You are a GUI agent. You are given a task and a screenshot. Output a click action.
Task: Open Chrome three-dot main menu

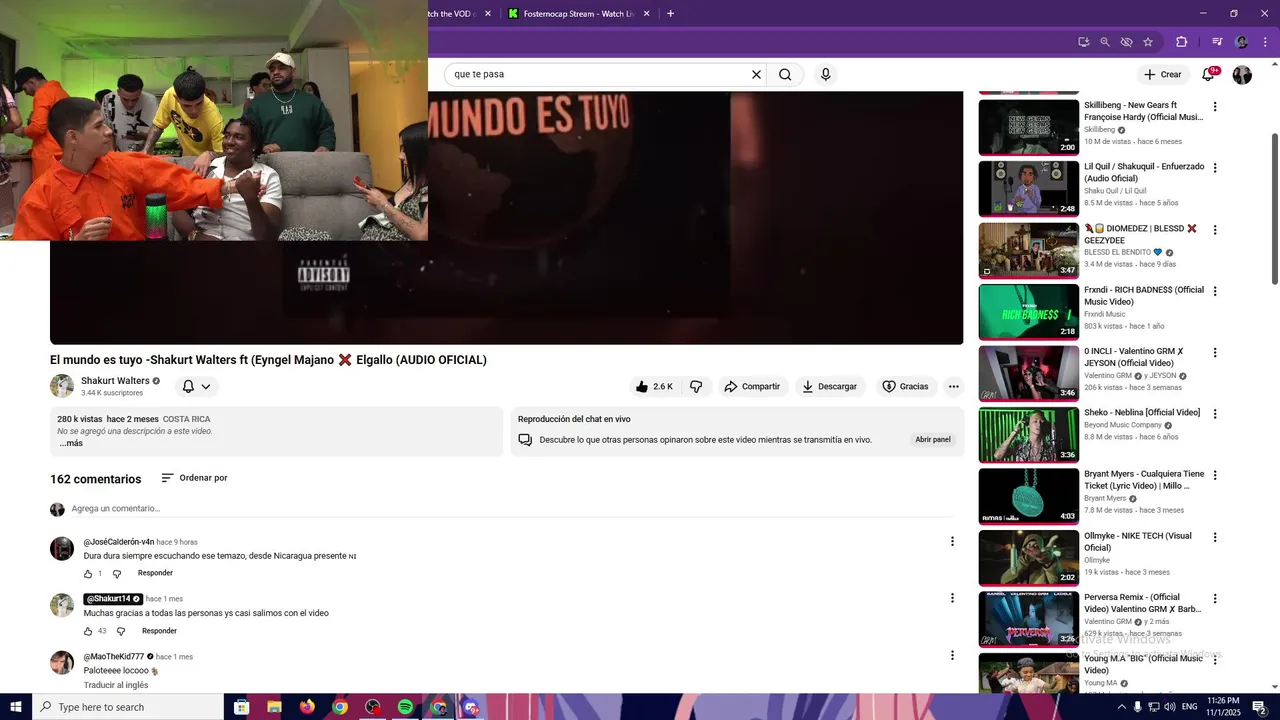1265,42
